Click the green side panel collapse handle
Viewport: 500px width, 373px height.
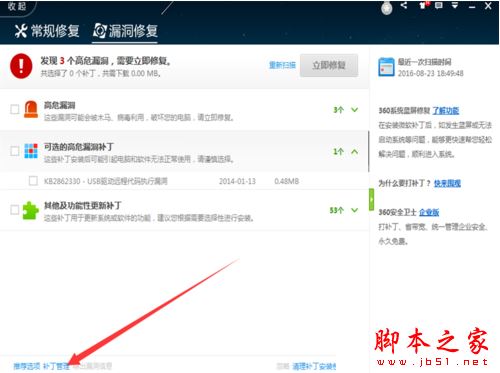coord(371,199)
